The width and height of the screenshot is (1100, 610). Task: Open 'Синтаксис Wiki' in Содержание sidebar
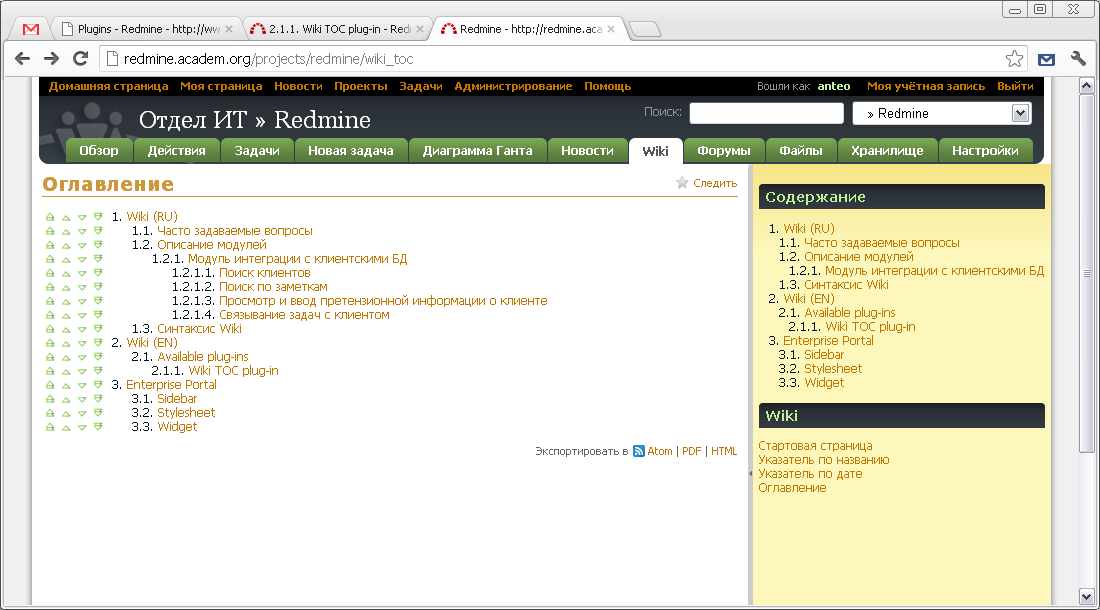tap(846, 285)
